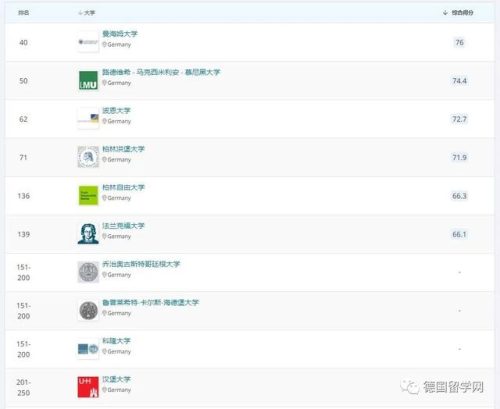This screenshot has height=409, width=500.
Task: Click the score value 66.1
Action: click(459, 234)
